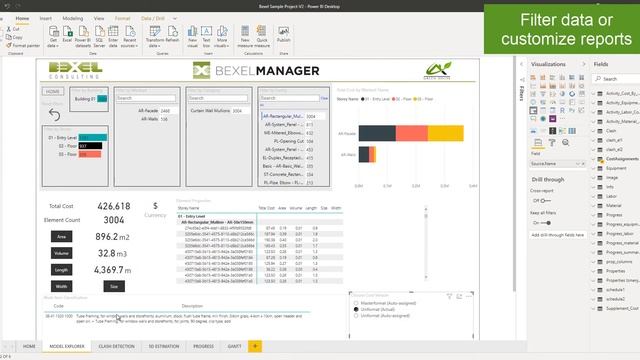Click the Quick measure ribbon icon
This screenshot has height=360, width=640.
click(262, 37)
